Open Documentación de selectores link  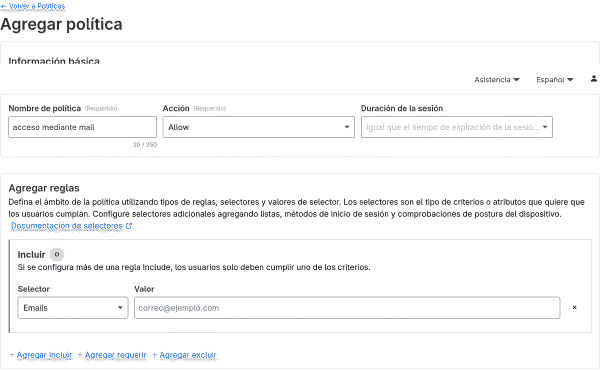pyautogui.click(x=67, y=226)
